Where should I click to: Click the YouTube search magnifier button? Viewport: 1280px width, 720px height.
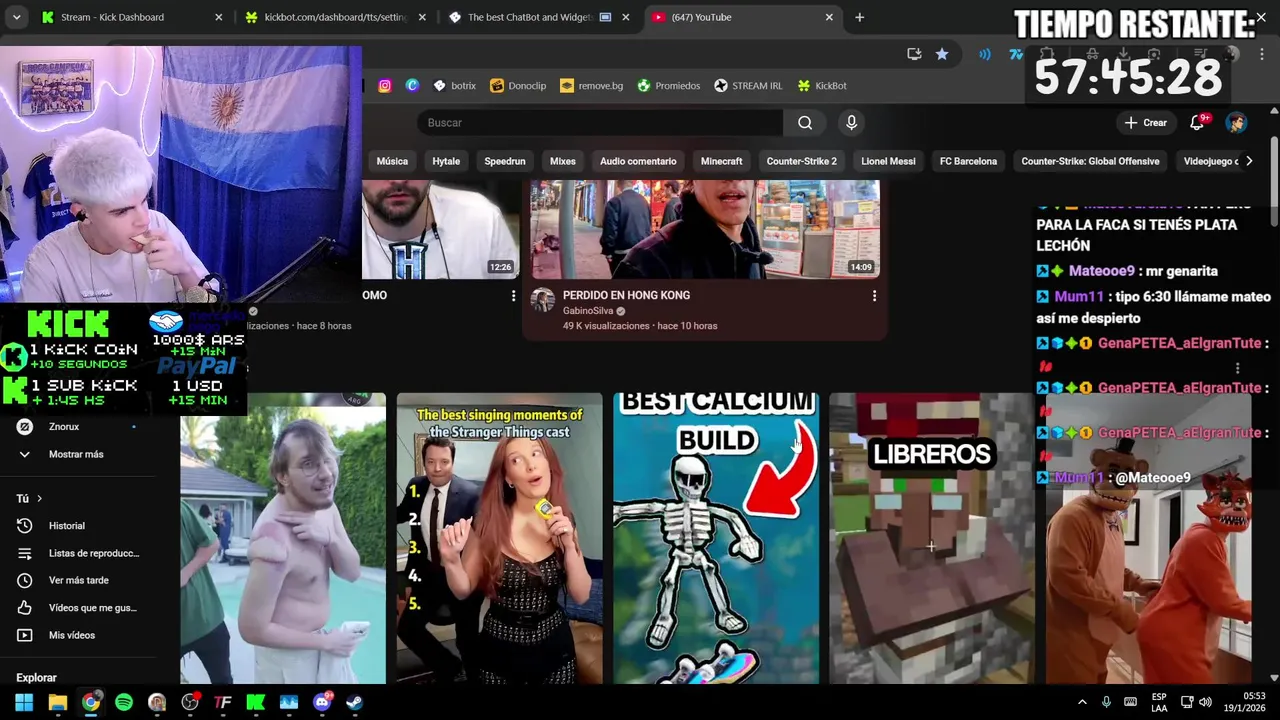805,123
